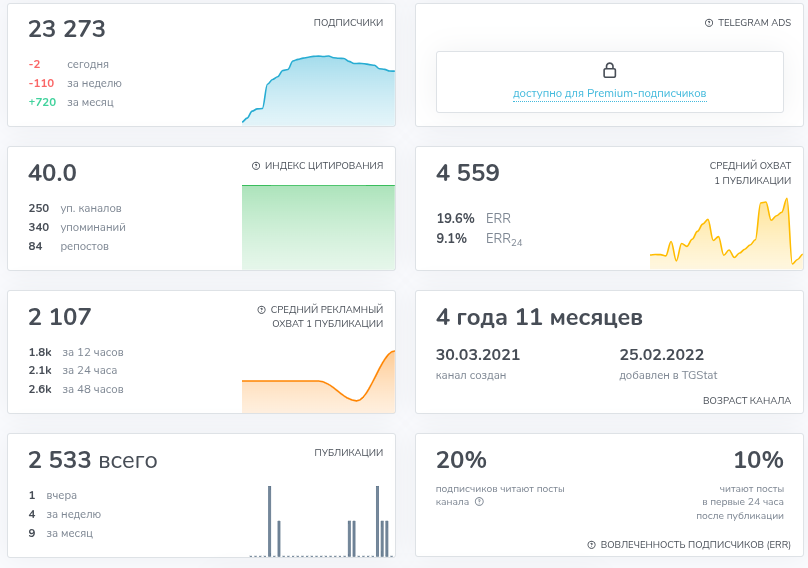
Task: Click help icon beside СРЕДНИЙ РЕКЛАМНЫЙ ОХВАТ
Action: [x=261, y=310]
